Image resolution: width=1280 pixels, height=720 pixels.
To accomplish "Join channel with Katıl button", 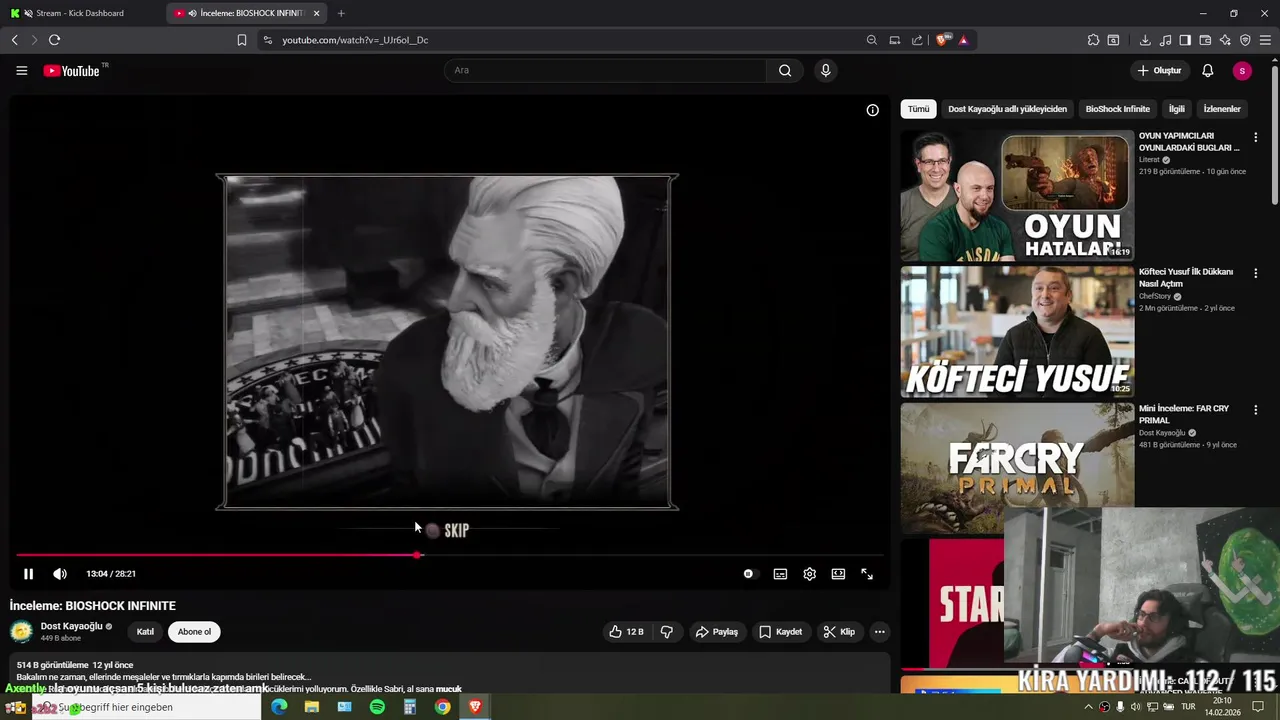I will tap(145, 632).
